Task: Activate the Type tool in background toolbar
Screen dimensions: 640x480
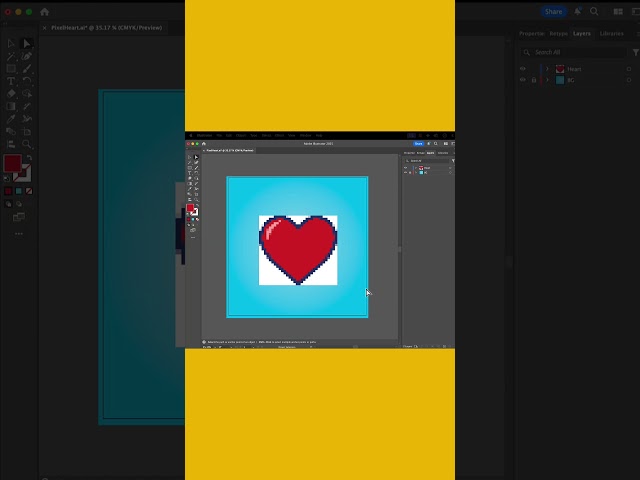Action: [x=11, y=81]
